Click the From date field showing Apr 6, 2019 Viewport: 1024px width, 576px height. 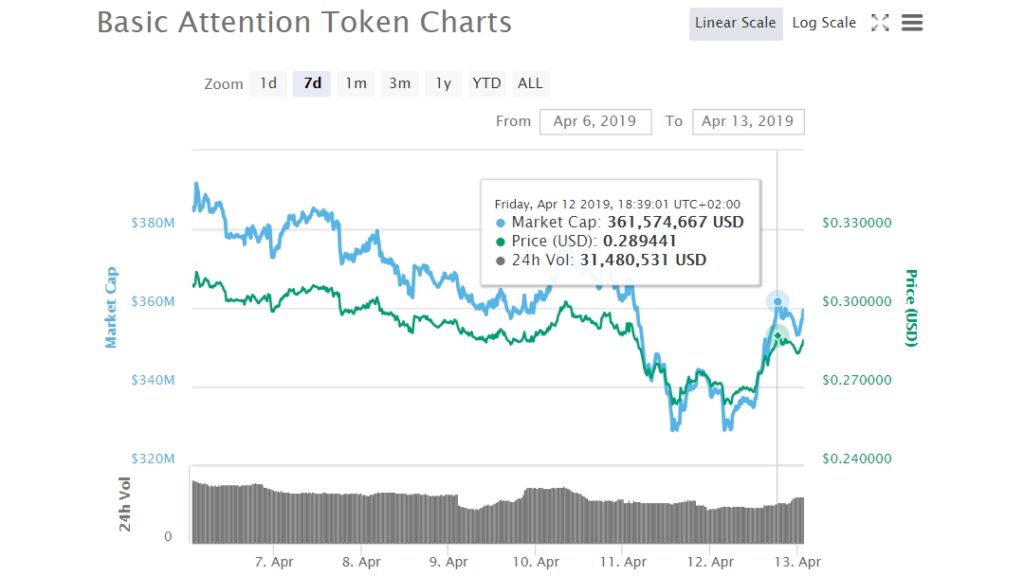point(595,121)
